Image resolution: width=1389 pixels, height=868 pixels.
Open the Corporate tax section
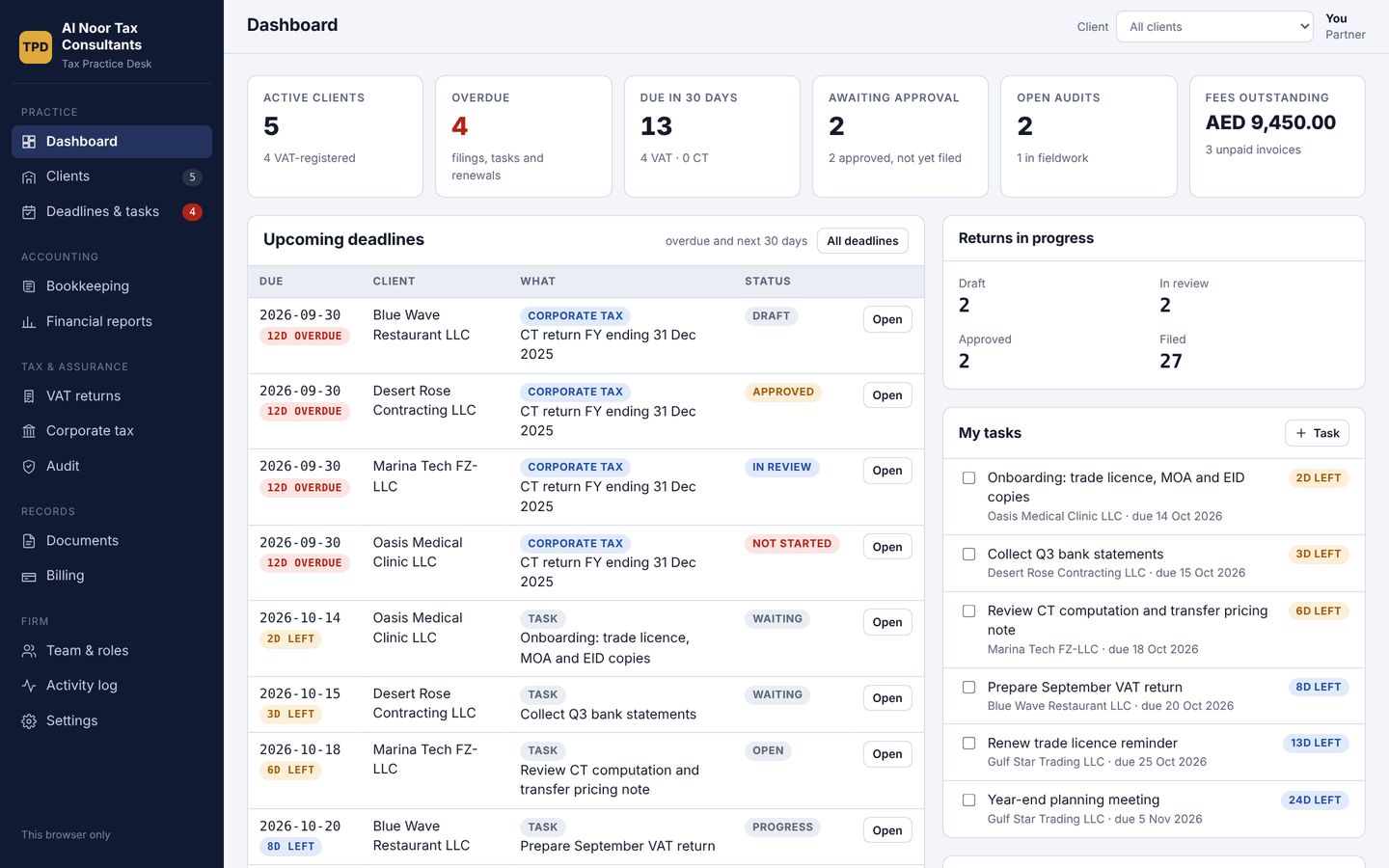pyautogui.click(x=112, y=431)
